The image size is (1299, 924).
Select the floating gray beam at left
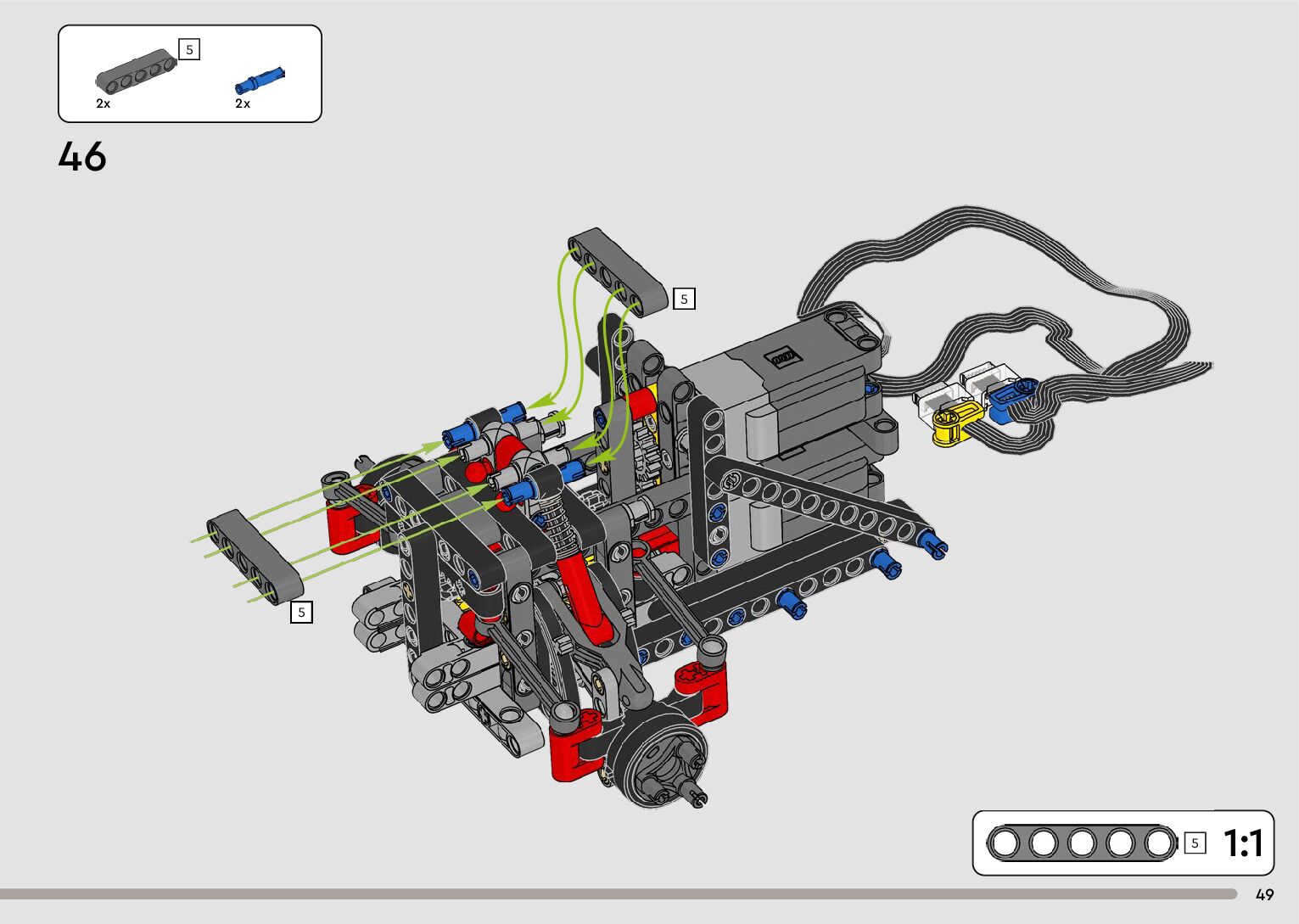[255, 557]
